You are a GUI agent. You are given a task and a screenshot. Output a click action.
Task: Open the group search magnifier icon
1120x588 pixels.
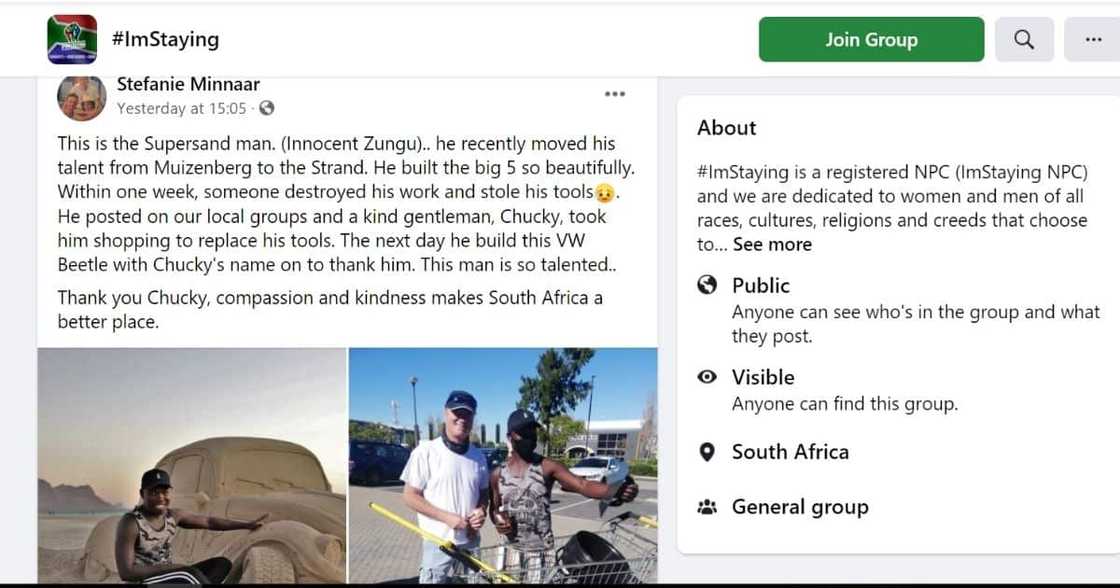(1024, 40)
